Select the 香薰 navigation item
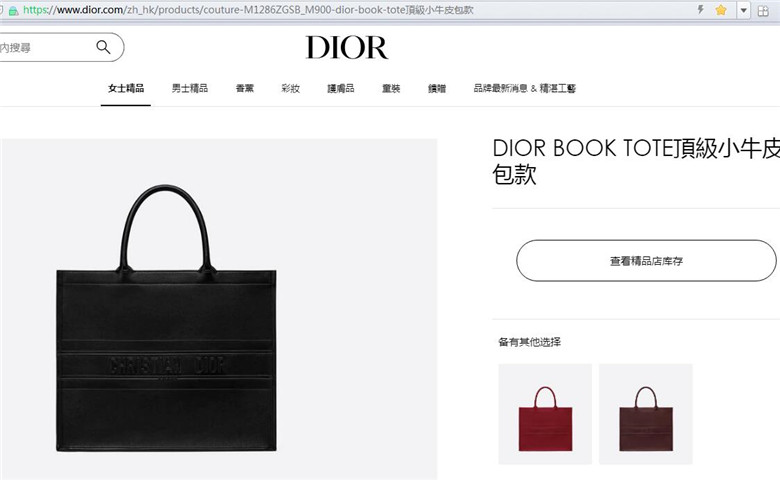This screenshot has height=480, width=780. pyautogui.click(x=245, y=89)
